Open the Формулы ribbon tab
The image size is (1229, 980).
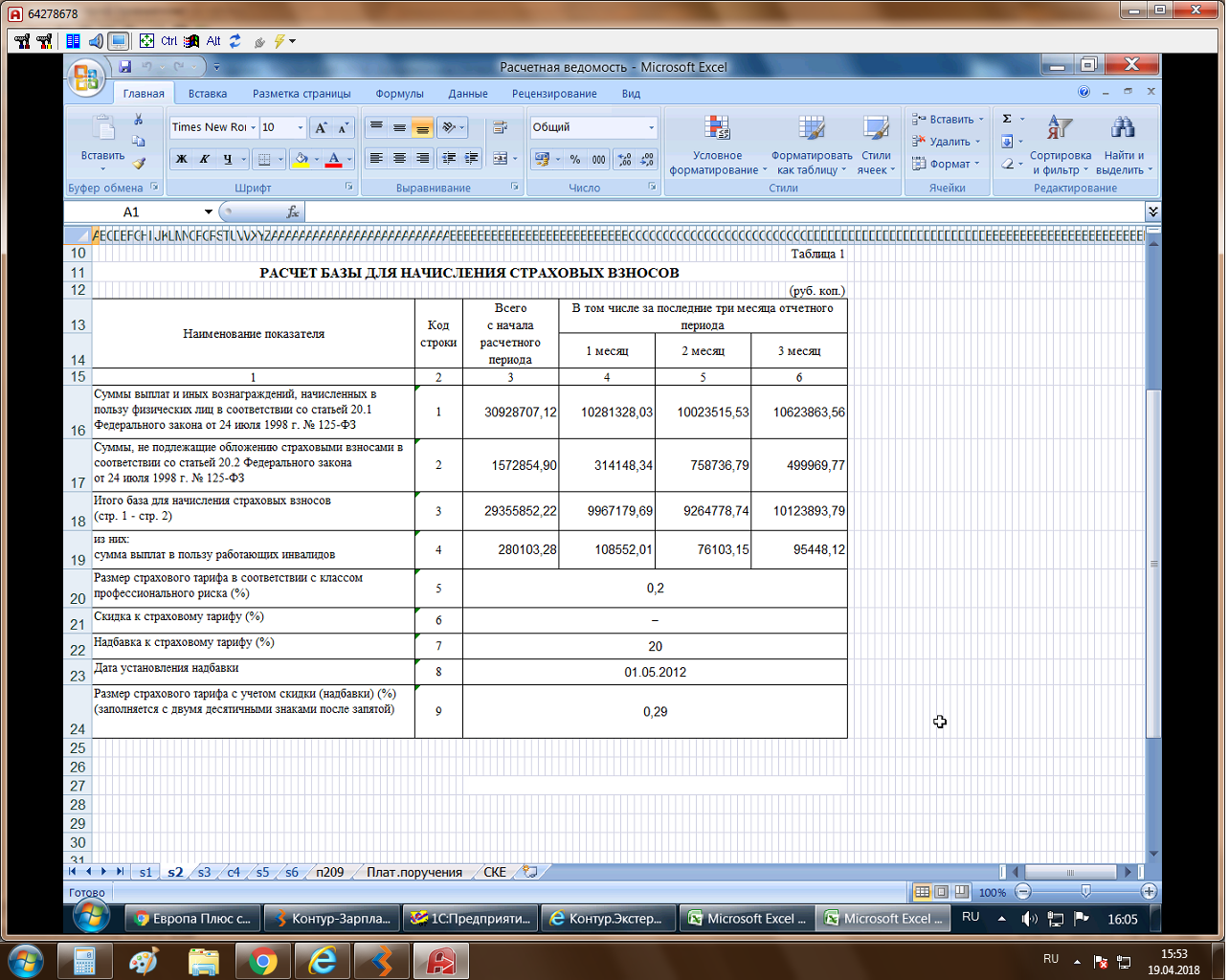coord(399,94)
